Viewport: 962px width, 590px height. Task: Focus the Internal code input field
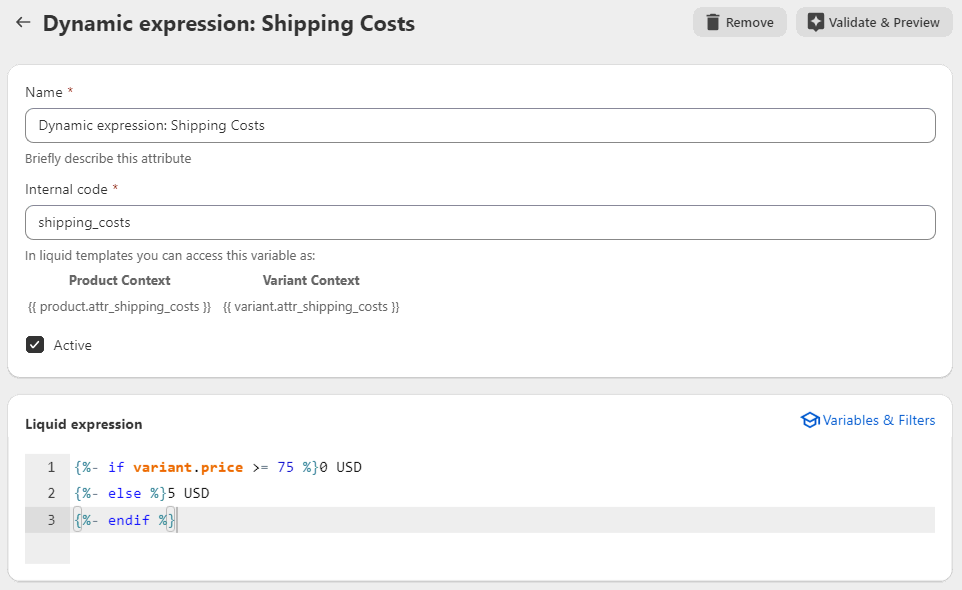pos(480,223)
